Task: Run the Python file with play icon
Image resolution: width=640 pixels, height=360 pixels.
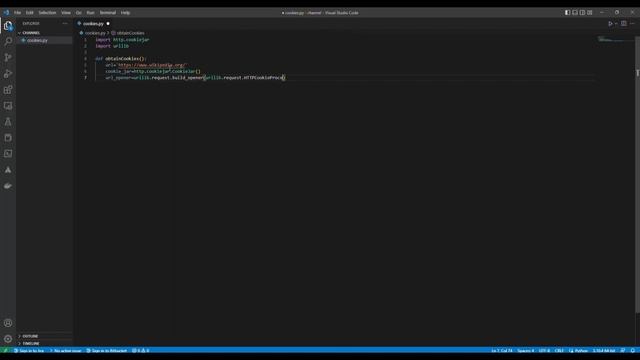Action: click(610, 24)
